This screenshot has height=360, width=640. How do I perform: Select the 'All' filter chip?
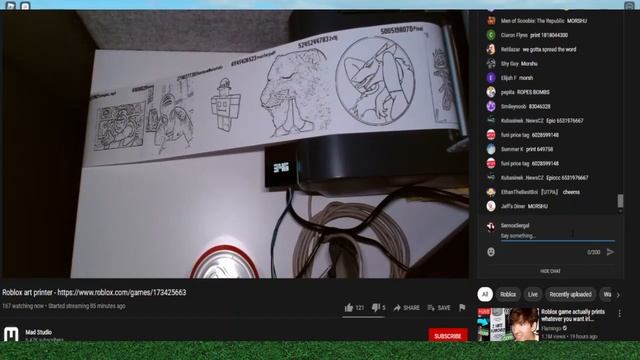point(485,294)
